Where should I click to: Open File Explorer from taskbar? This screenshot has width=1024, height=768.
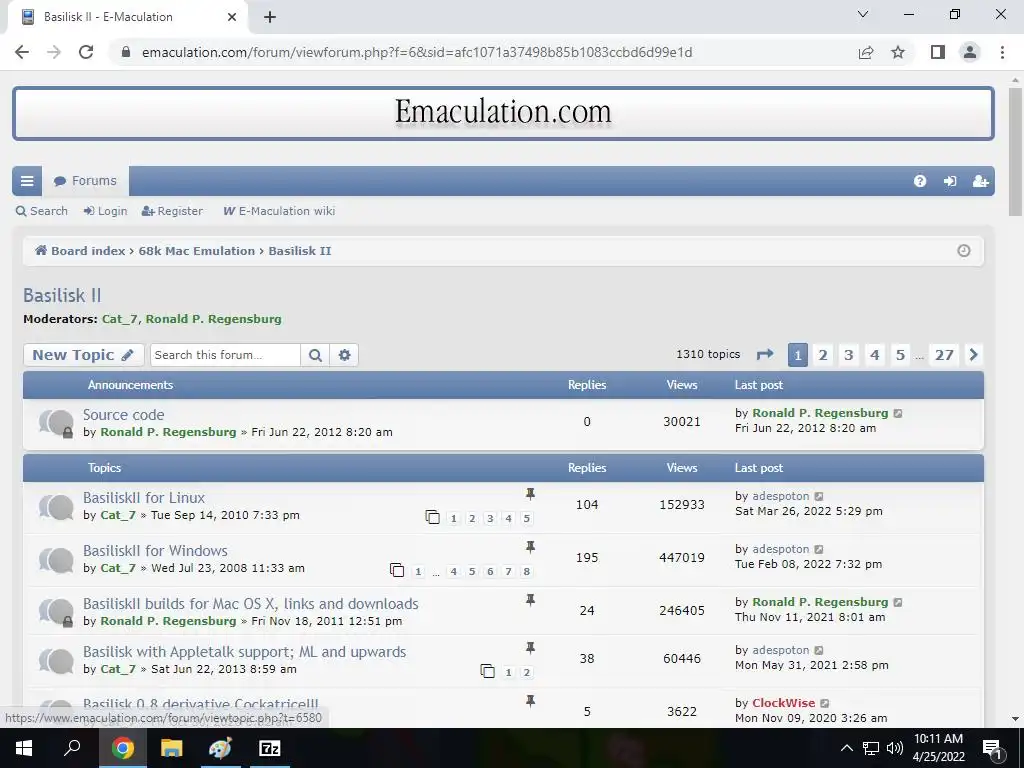click(x=171, y=748)
